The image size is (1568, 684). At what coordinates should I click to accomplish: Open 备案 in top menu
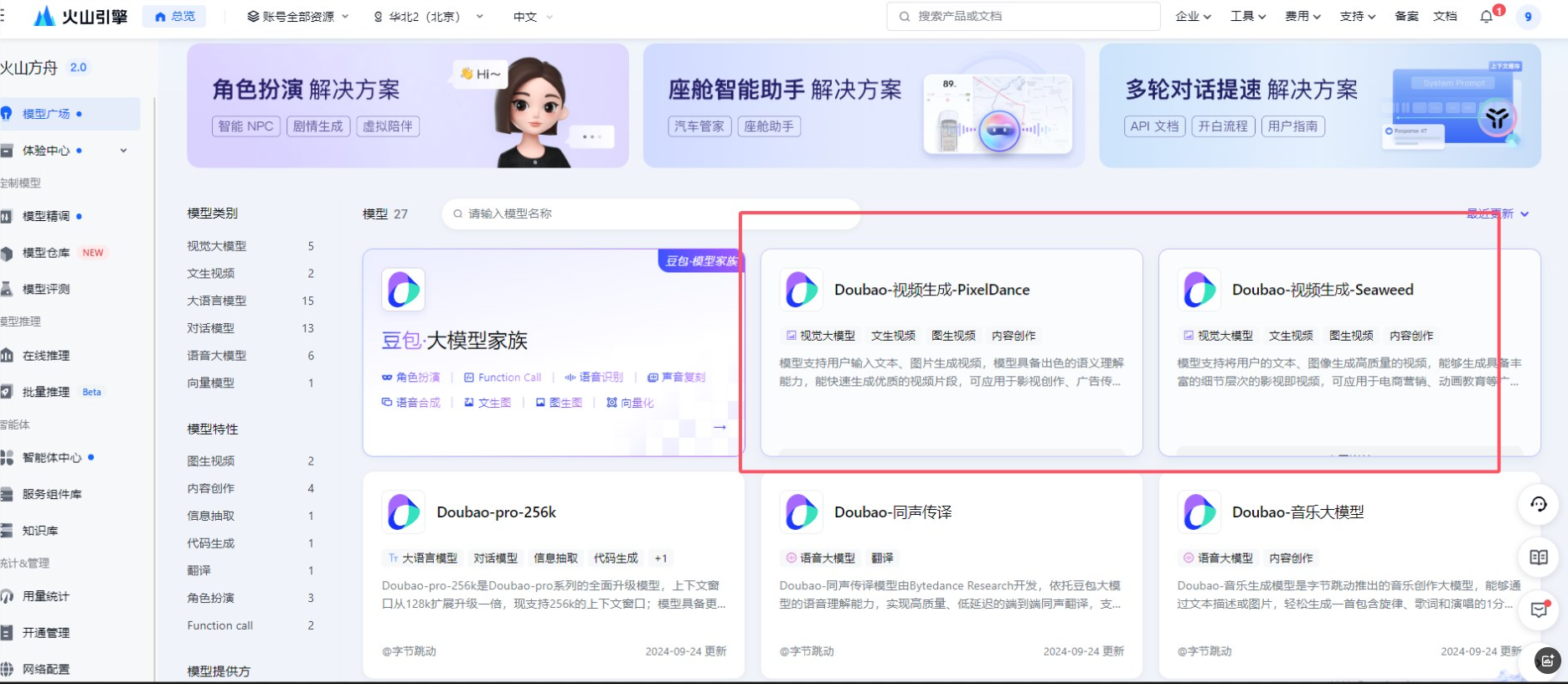click(1406, 16)
